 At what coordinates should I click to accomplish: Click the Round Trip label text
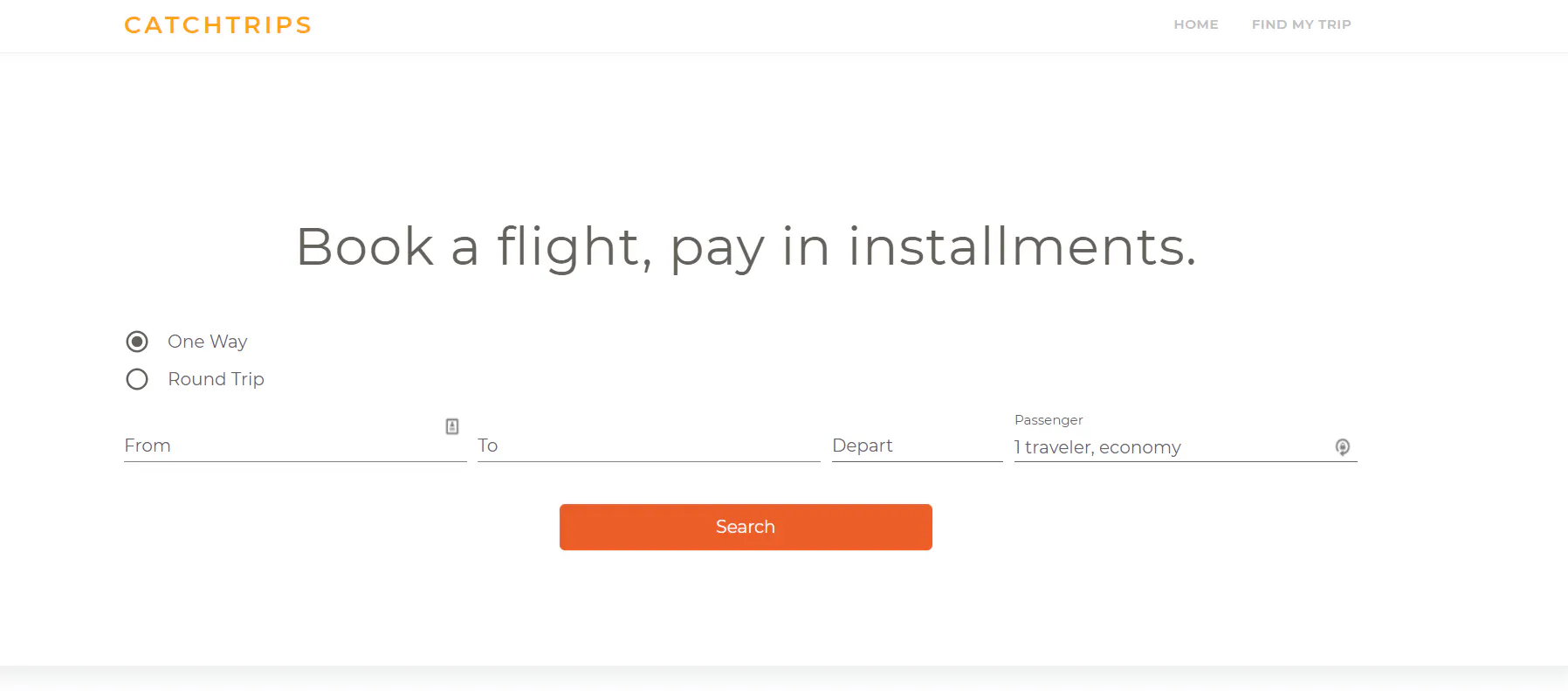[216, 379]
